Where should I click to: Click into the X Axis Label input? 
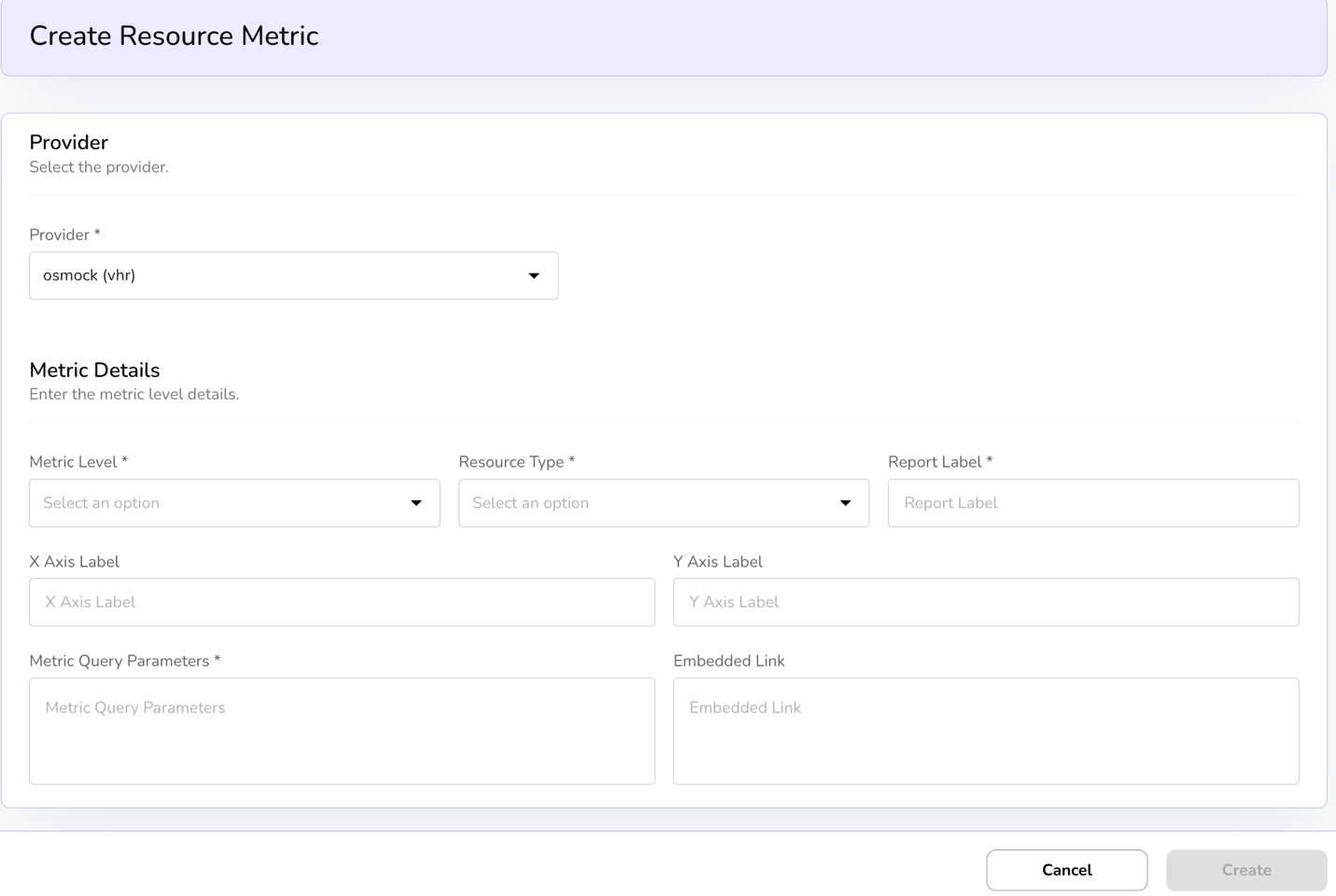(342, 602)
